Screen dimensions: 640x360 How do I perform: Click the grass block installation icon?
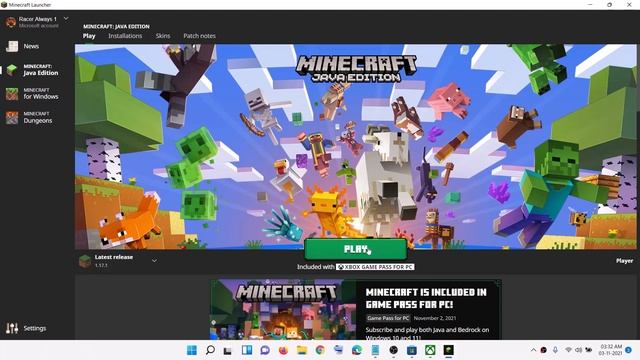[x=85, y=261]
